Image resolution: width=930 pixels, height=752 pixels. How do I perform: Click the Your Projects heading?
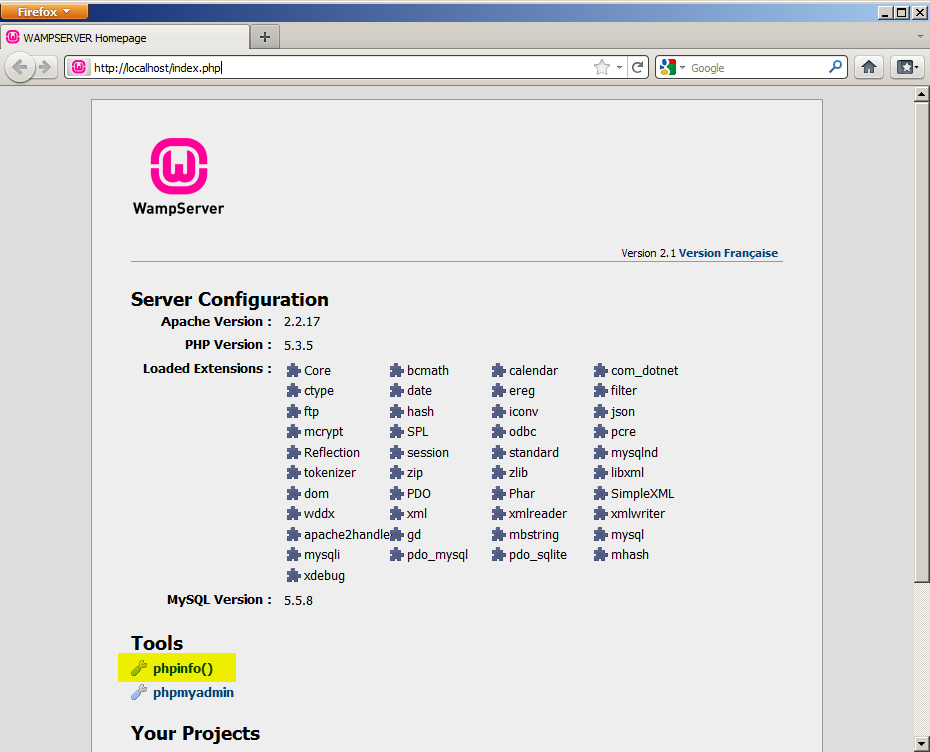point(195,733)
